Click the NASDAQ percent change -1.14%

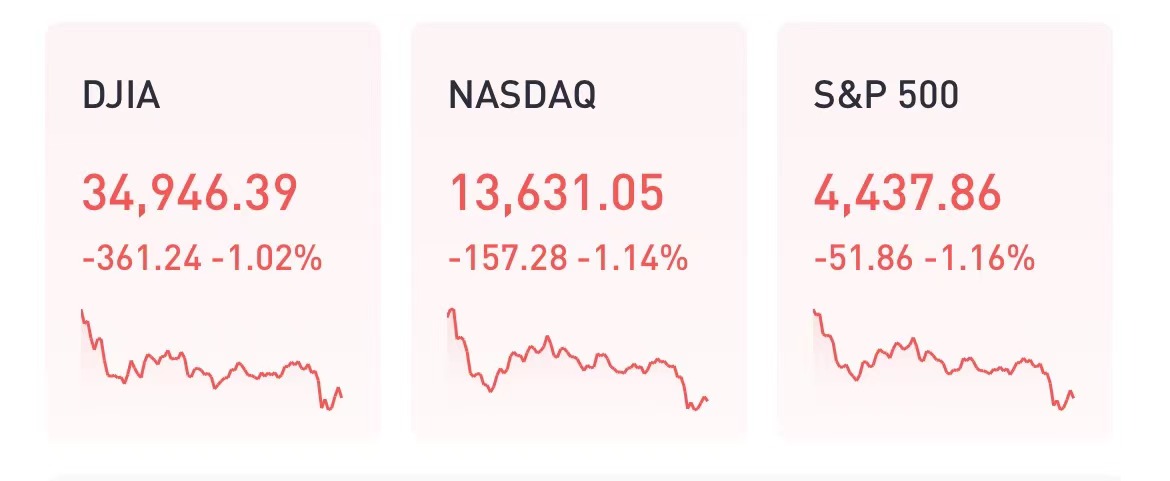(633, 260)
